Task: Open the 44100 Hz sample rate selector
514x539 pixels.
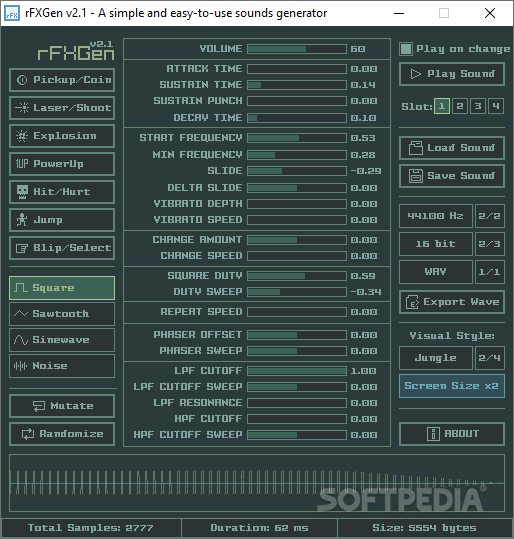Action: [x=436, y=216]
